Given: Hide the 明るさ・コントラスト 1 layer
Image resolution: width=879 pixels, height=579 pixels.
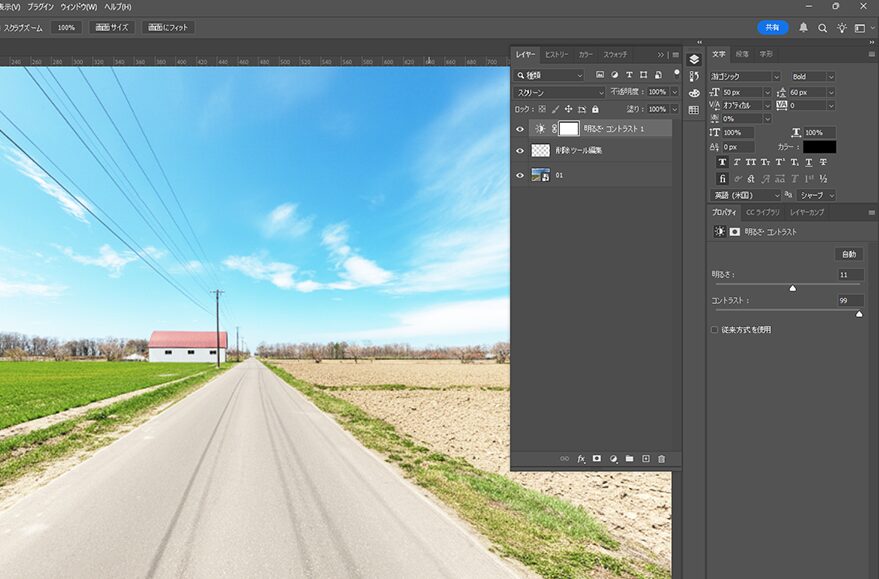Looking at the screenshot, I should (x=519, y=129).
